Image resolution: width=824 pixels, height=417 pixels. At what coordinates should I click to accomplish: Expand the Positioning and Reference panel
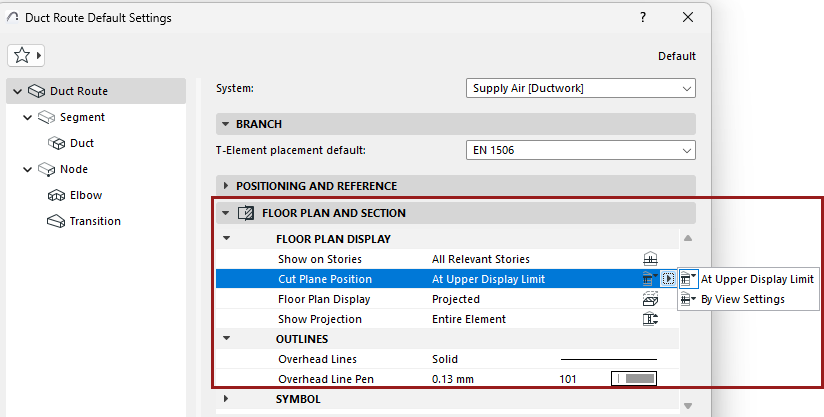tap(226, 186)
